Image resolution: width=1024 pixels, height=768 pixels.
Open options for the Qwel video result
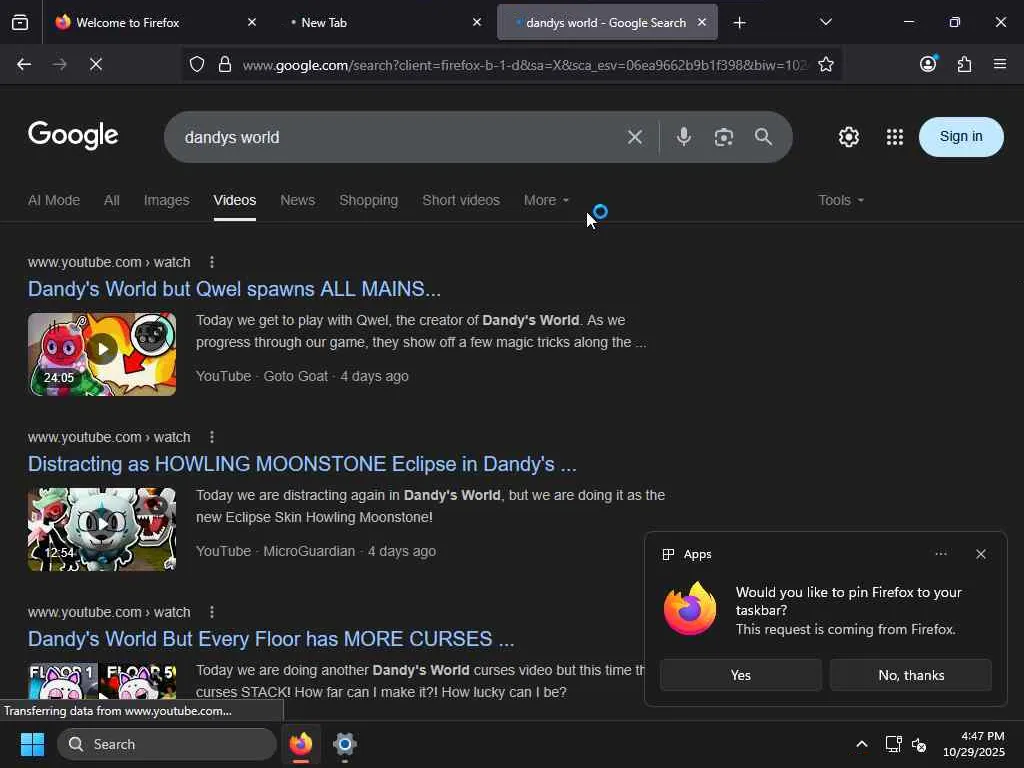coord(212,262)
